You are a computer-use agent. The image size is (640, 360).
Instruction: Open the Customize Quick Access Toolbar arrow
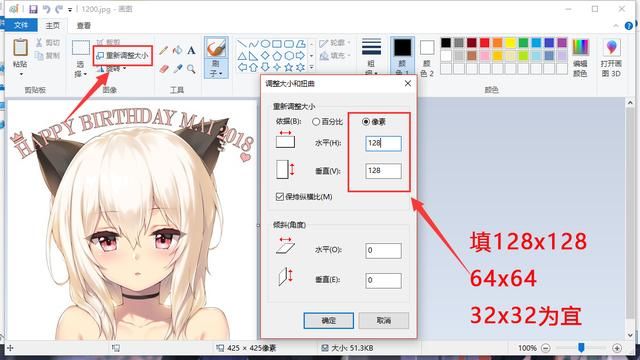click(70, 9)
